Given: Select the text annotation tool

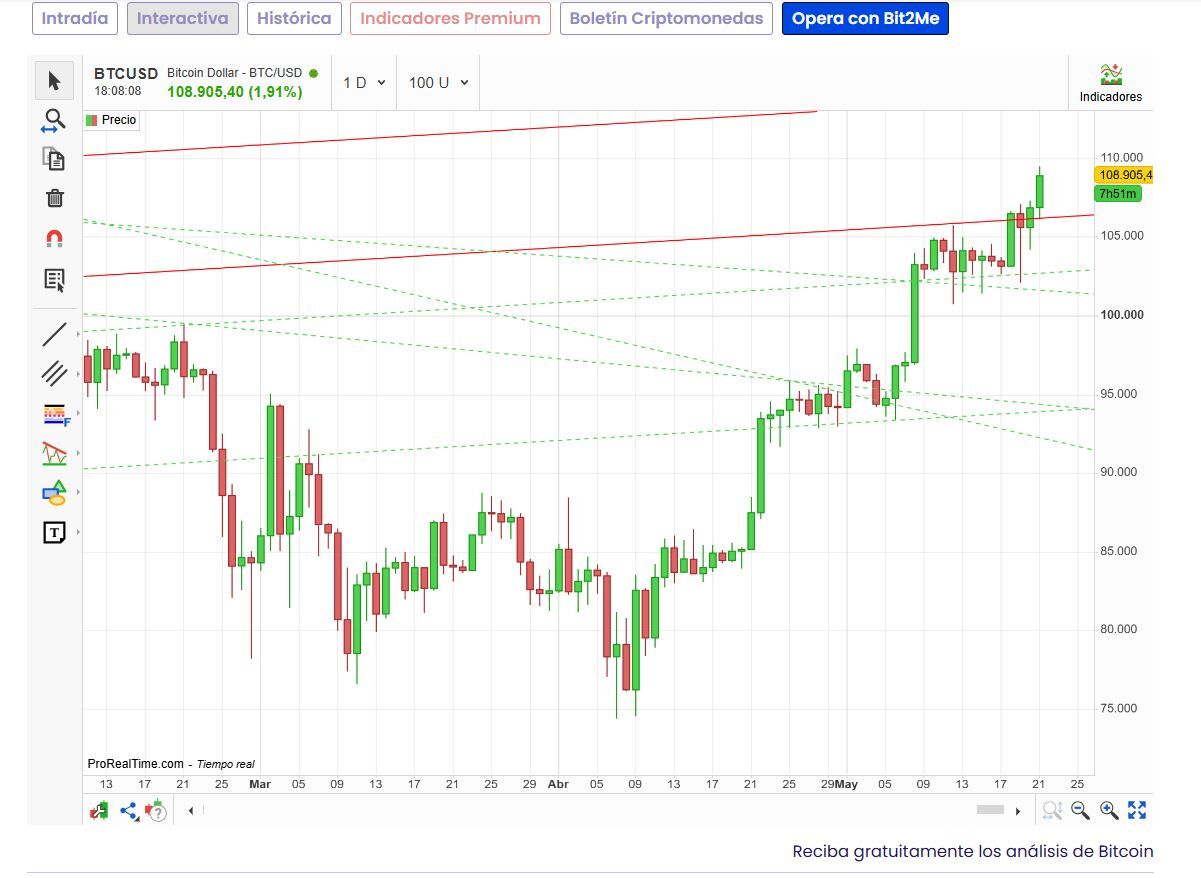Looking at the screenshot, I should [x=54, y=533].
